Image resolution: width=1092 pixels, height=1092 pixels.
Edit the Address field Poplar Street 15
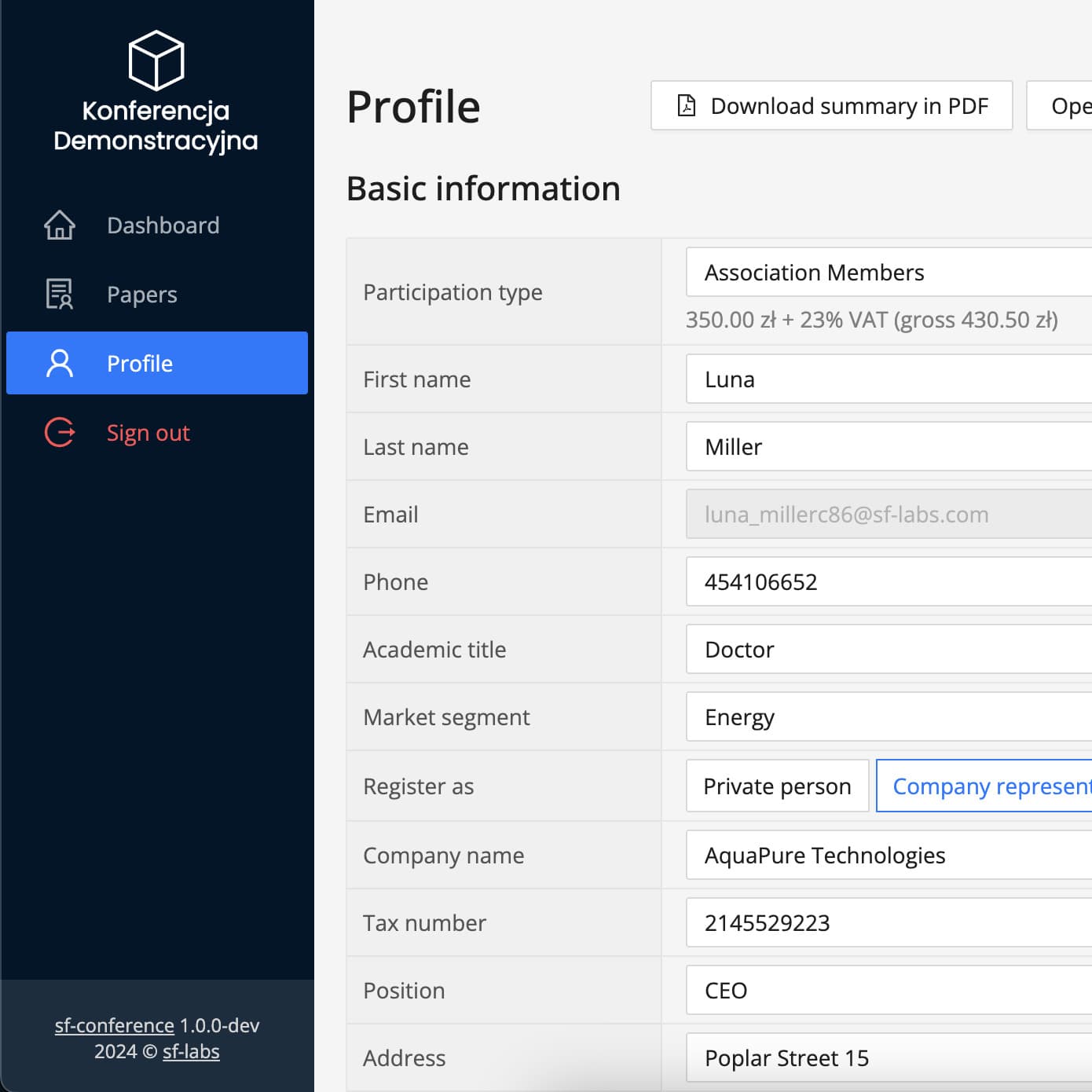click(889, 1058)
